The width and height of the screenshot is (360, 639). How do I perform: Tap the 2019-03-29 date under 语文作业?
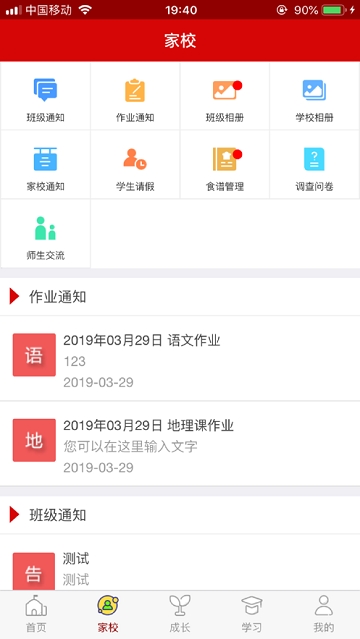click(98, 382)
